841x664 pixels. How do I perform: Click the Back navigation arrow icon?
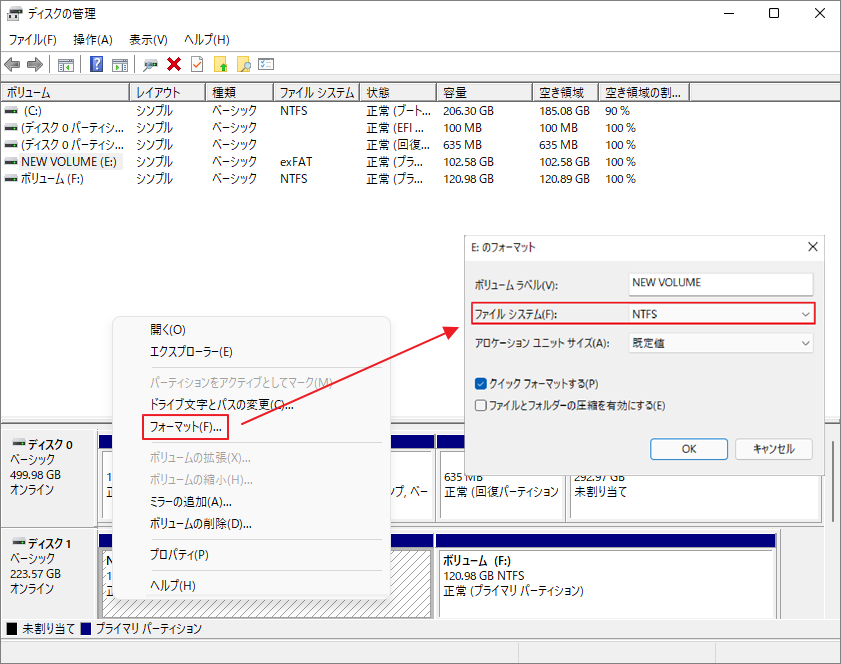[x=13, y=64]
